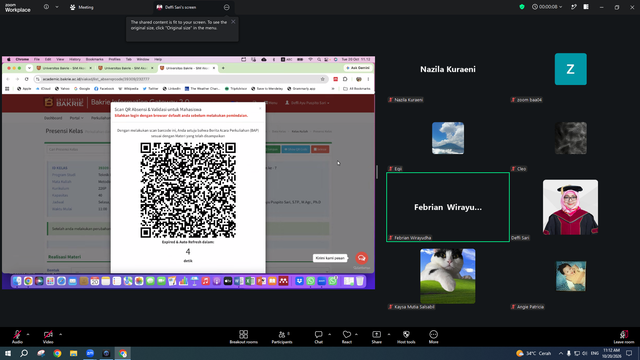This screenshot has width=640, height=360.
Task: Click Leave room
Action: [x=624, y=337]
